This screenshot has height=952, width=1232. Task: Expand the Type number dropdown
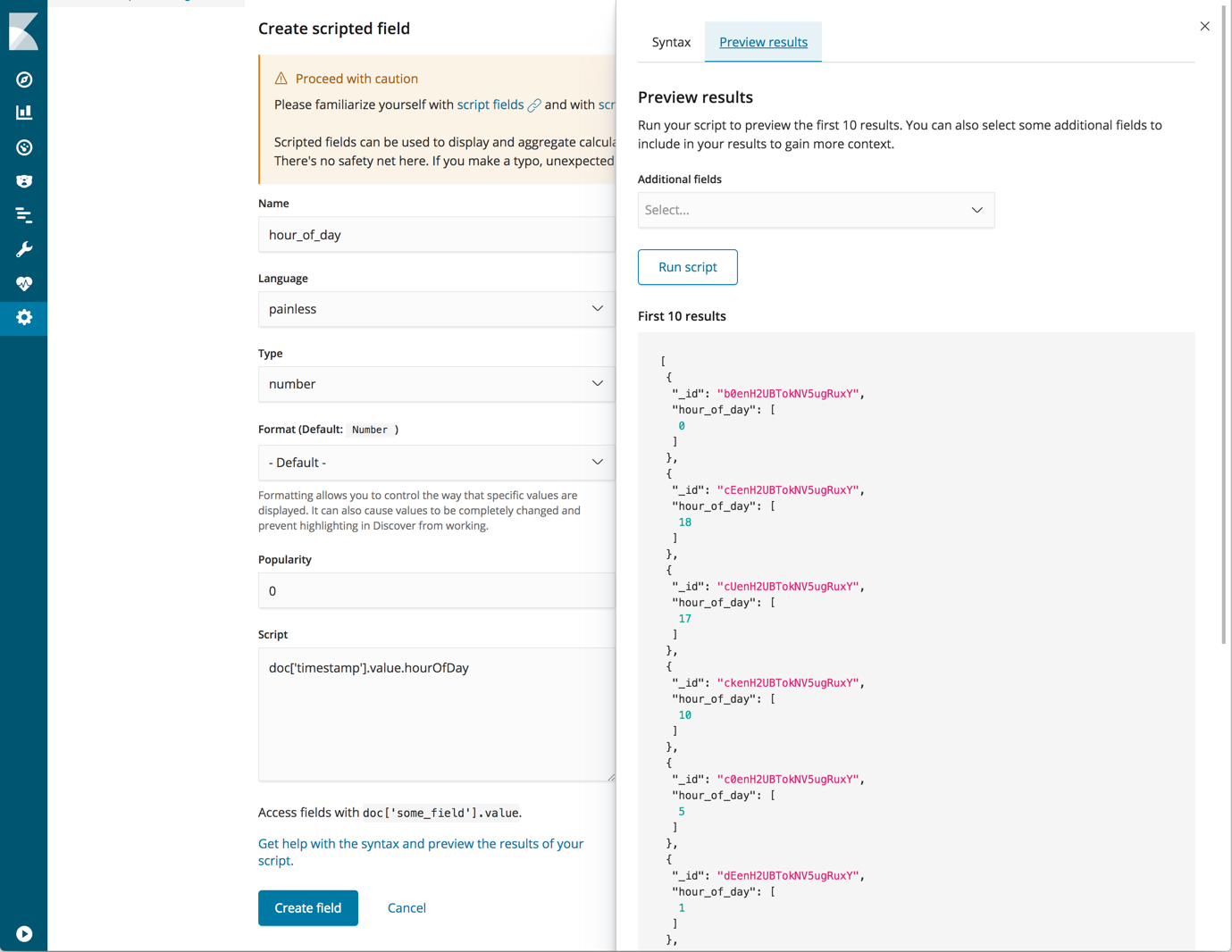coord(436,384)
